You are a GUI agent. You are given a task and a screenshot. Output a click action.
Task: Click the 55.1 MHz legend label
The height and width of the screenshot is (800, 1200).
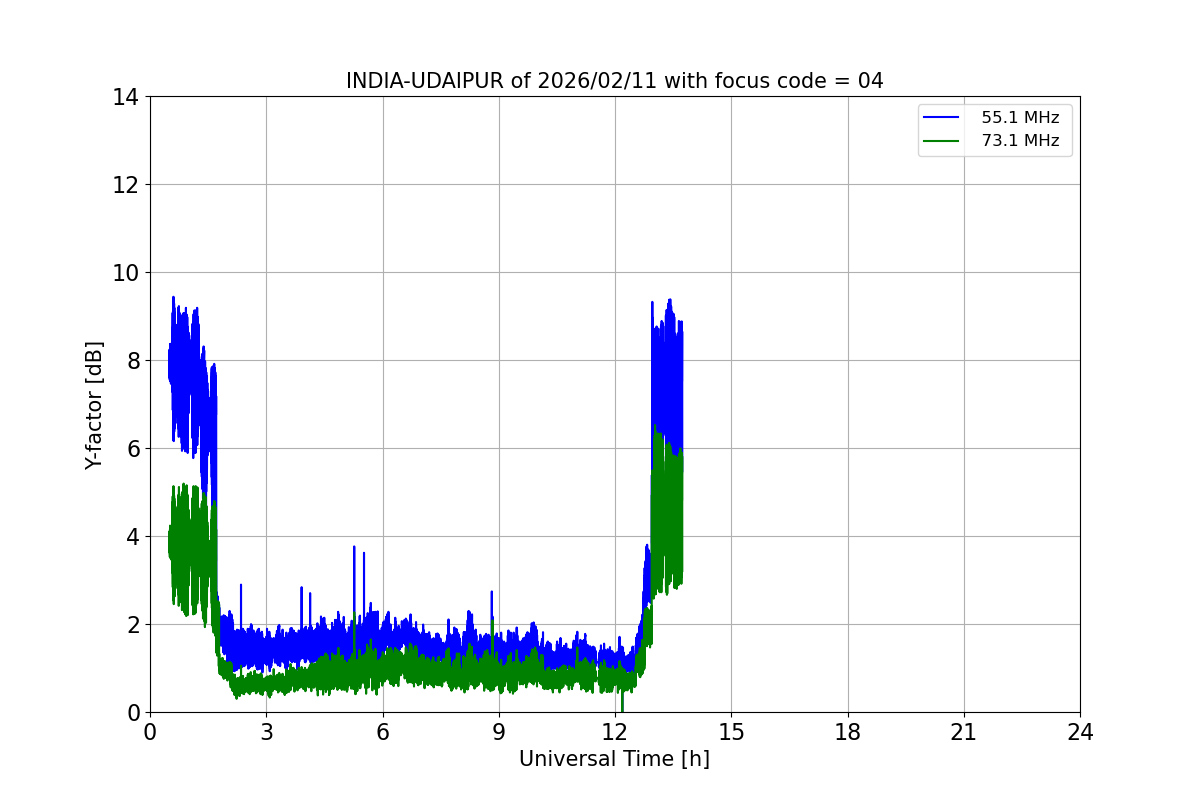tap(1020, 117)
